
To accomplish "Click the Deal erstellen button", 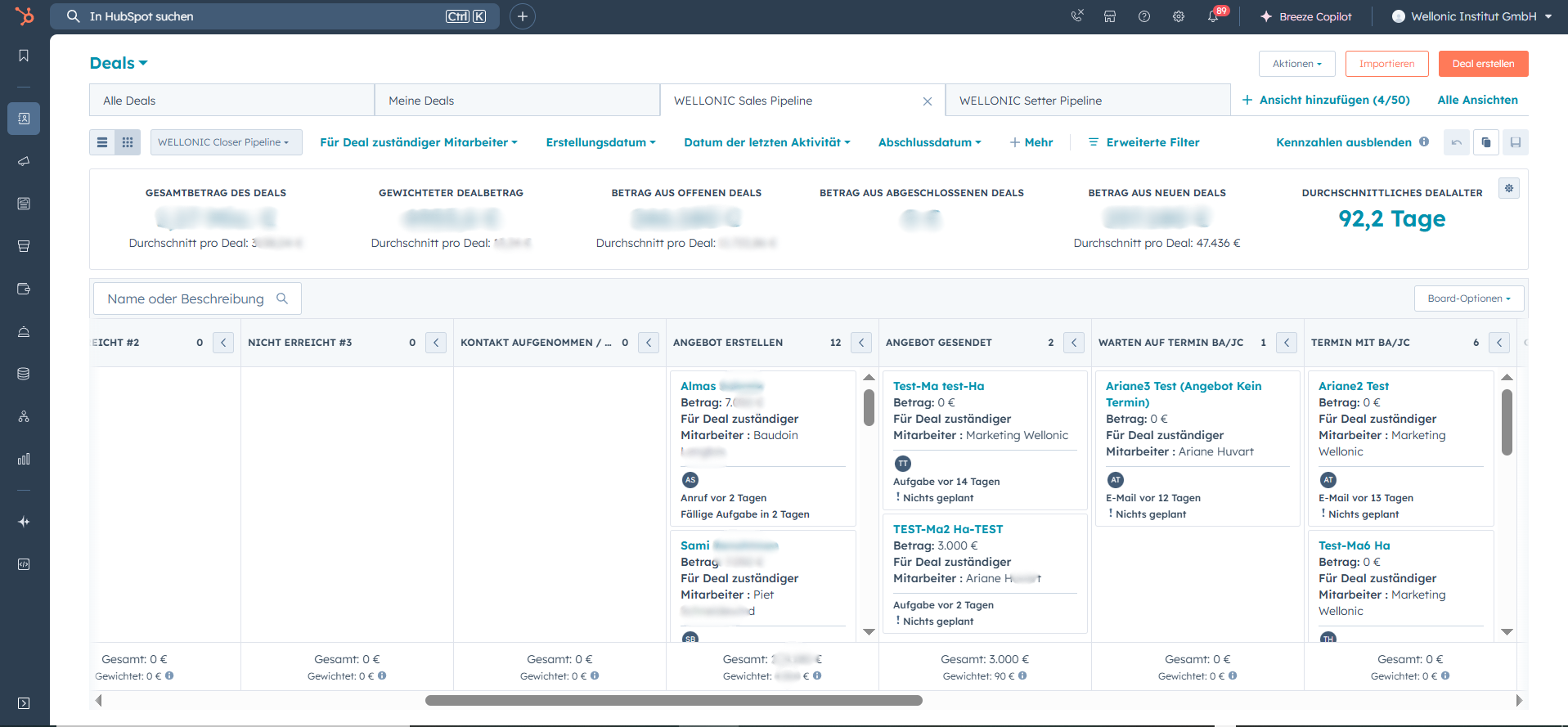I will click(1483, 64).
